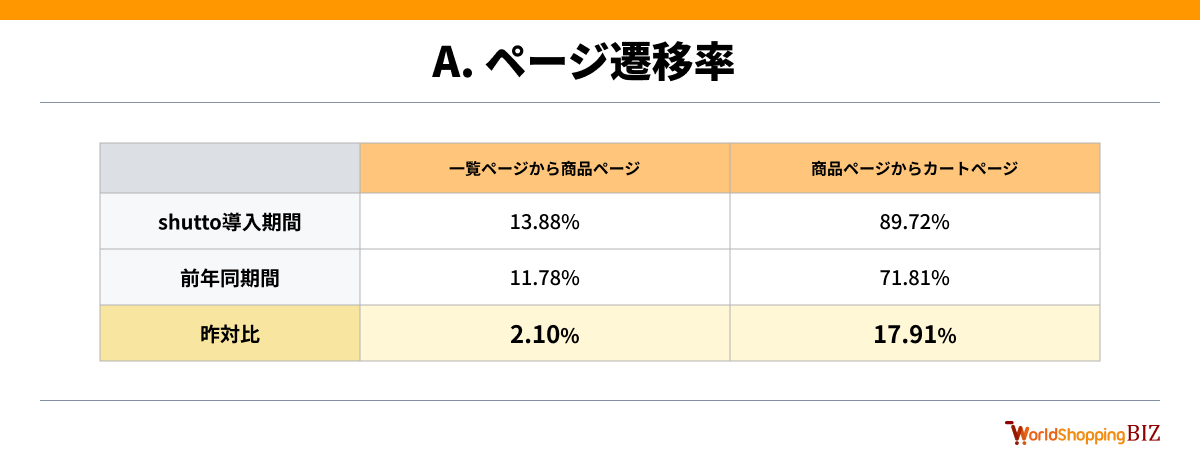Click the 13.88% cell

coord(545,221)
